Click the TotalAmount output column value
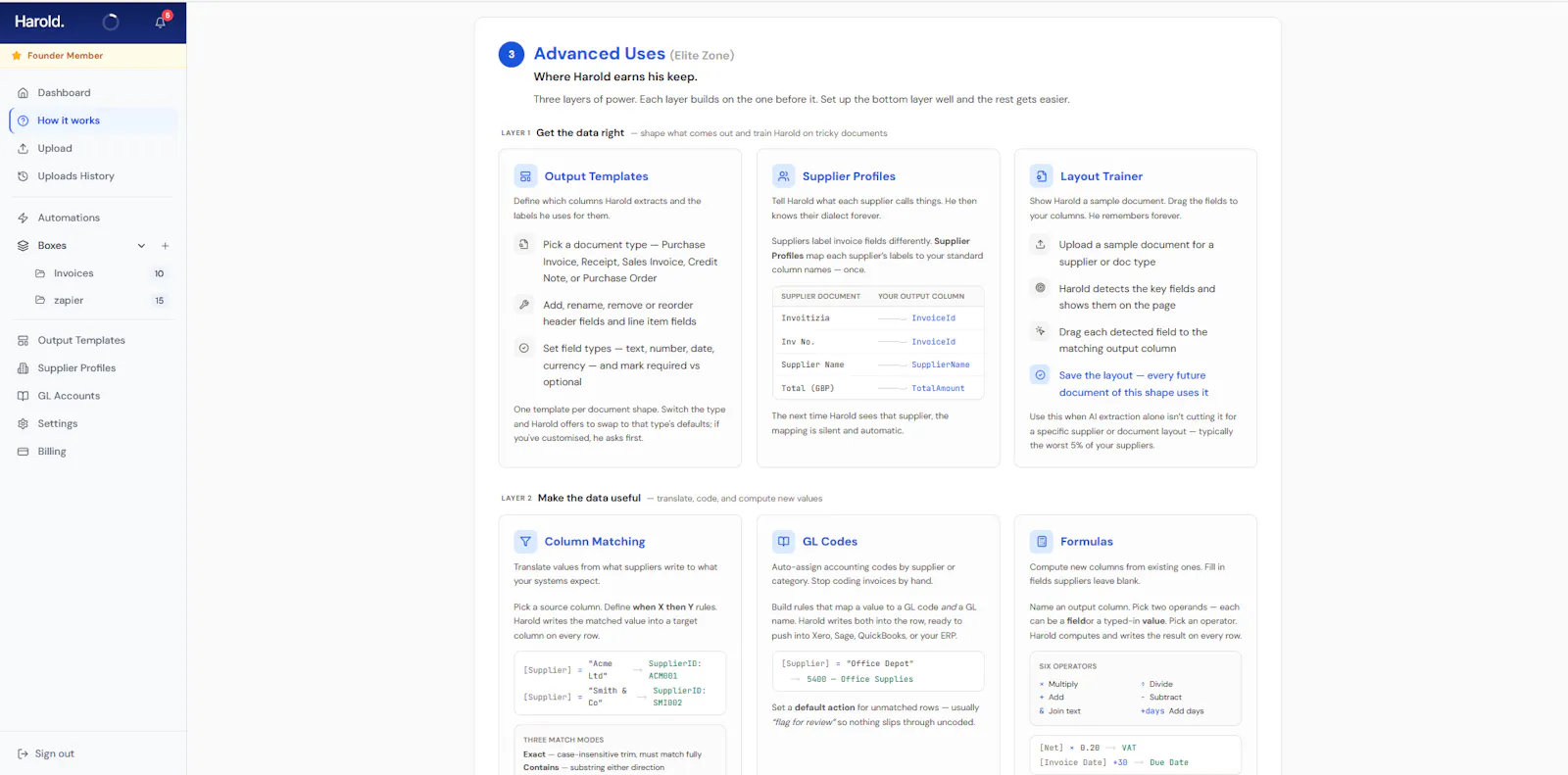 tap(938, 389)
